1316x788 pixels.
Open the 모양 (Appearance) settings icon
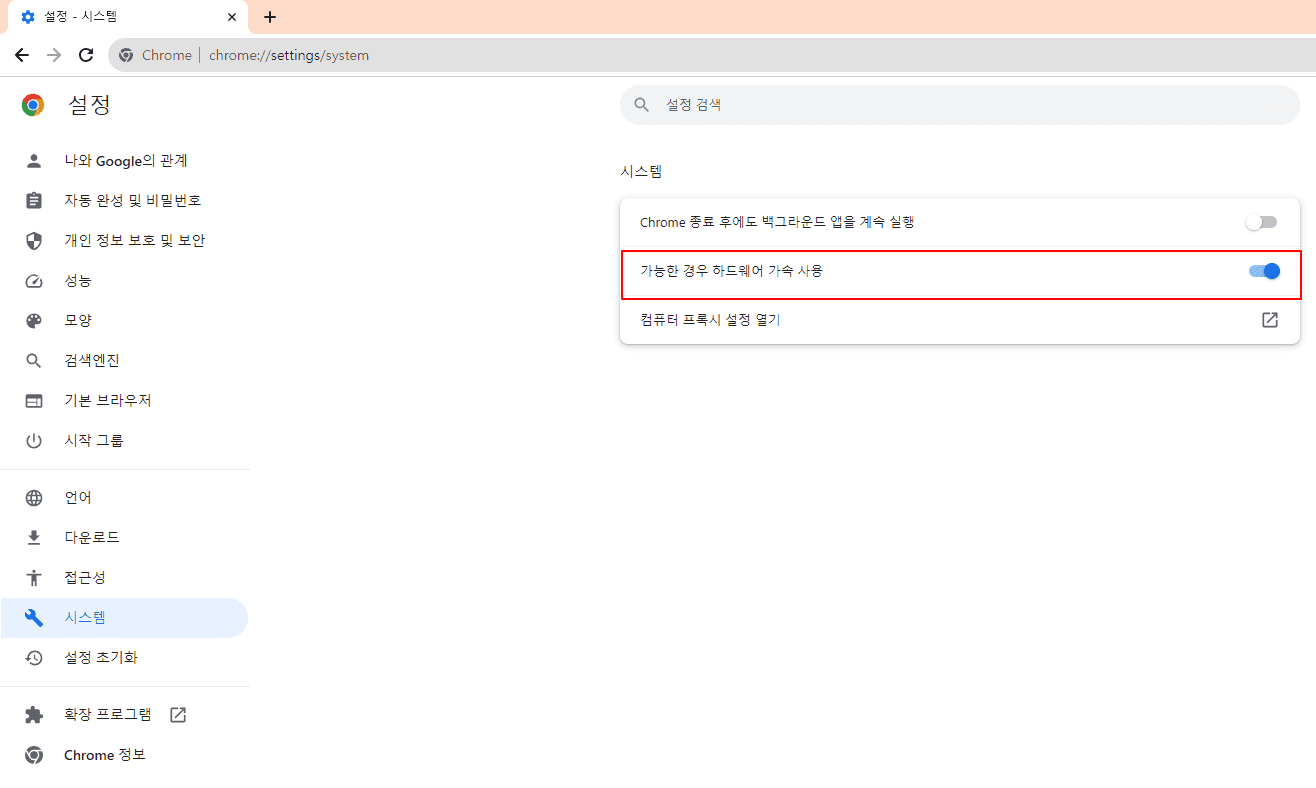pos(33,320)
